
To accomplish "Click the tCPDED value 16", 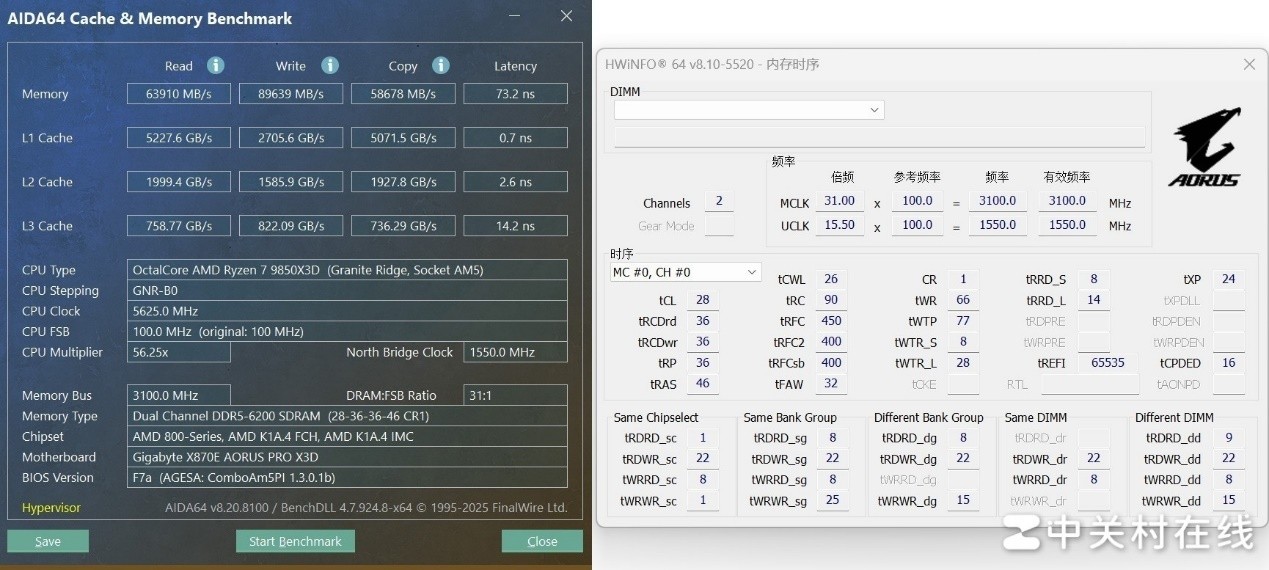I will pyautogui.click(x=1228, y=363).
